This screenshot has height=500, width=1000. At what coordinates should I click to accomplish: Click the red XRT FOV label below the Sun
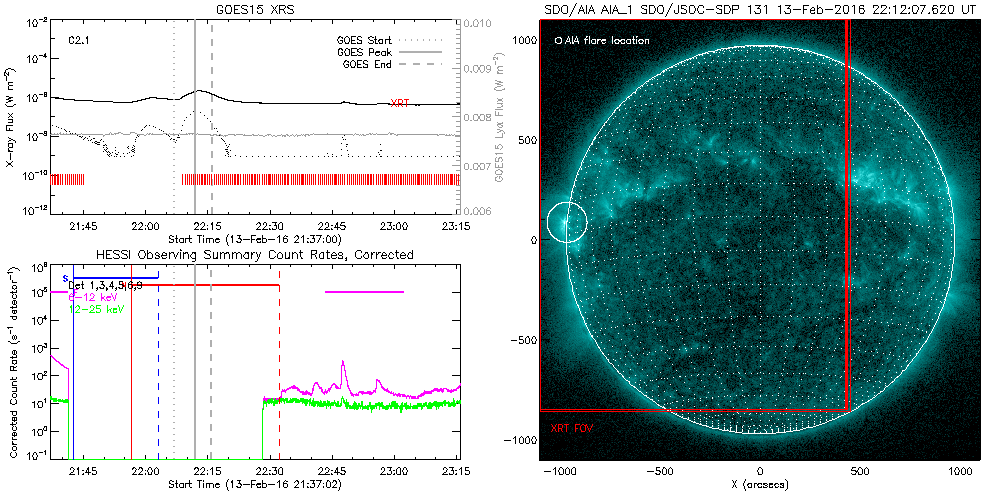point(573,427)
